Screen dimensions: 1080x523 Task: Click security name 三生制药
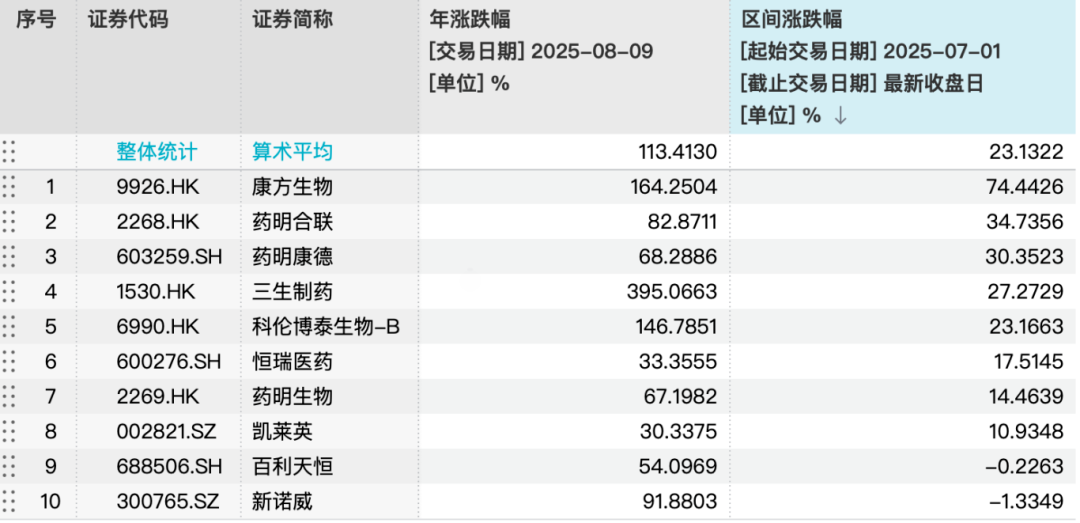[293, 292]
